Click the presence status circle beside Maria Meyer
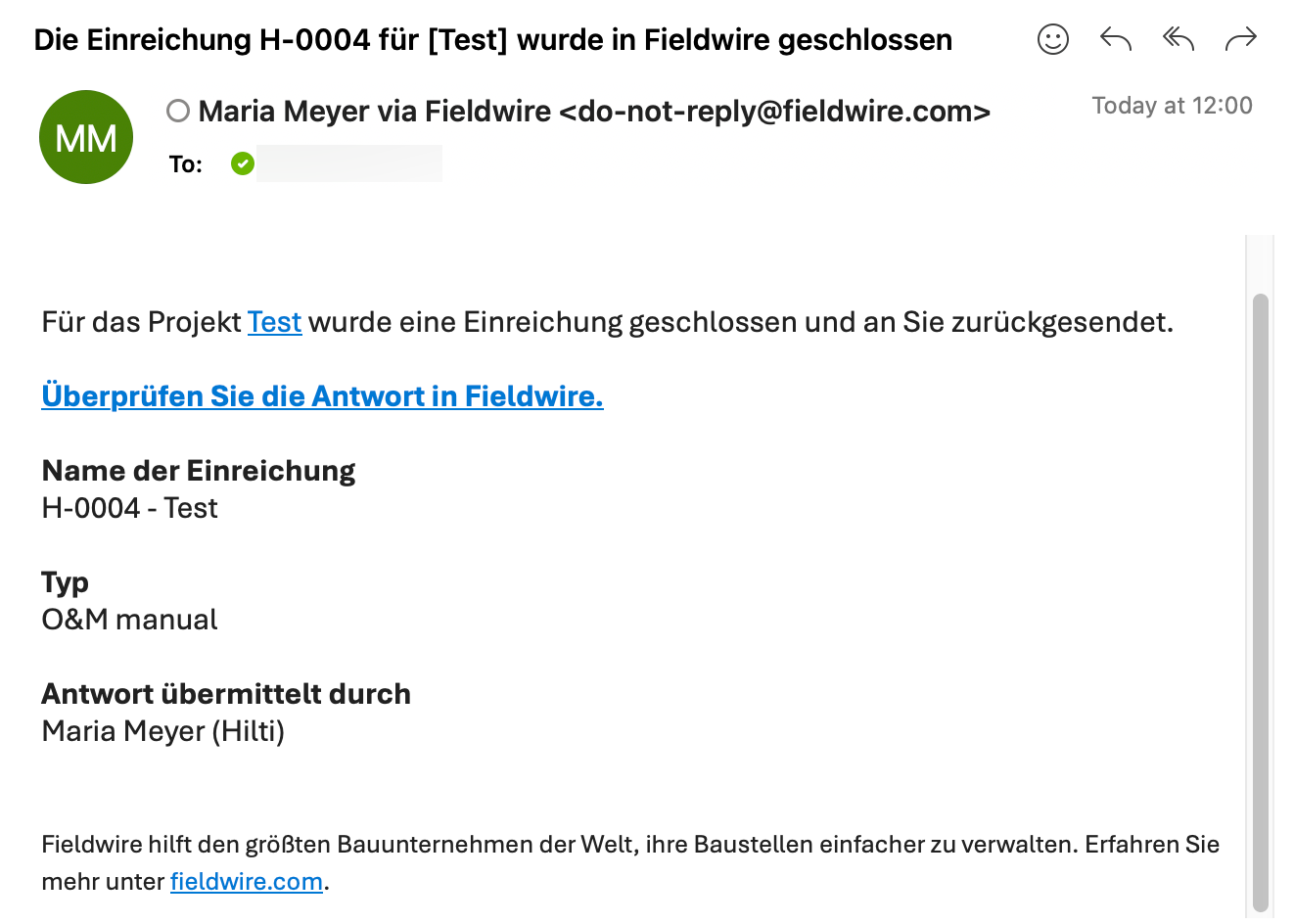Image resolution: width=1294 pixels, height=924 pixels. pyautogui.click(x=178, y=111)
